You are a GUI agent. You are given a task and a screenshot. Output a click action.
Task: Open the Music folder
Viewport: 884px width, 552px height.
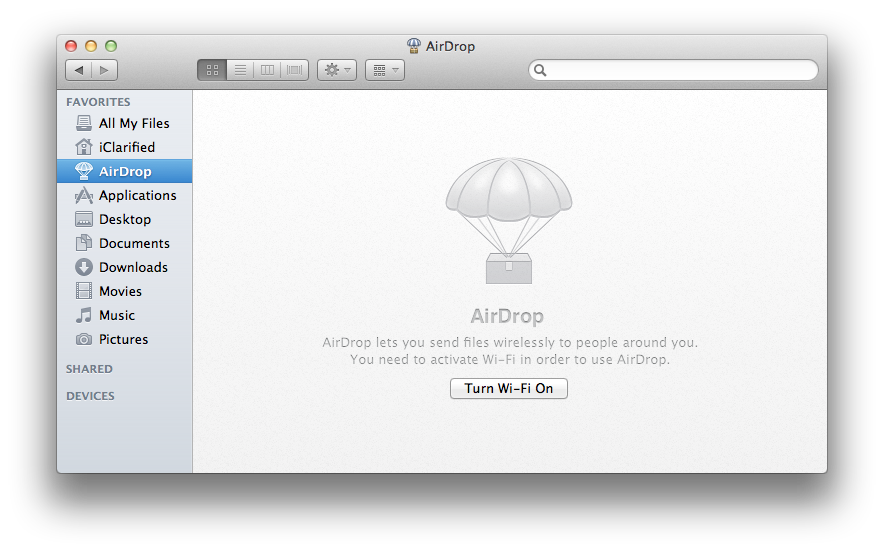117,315
